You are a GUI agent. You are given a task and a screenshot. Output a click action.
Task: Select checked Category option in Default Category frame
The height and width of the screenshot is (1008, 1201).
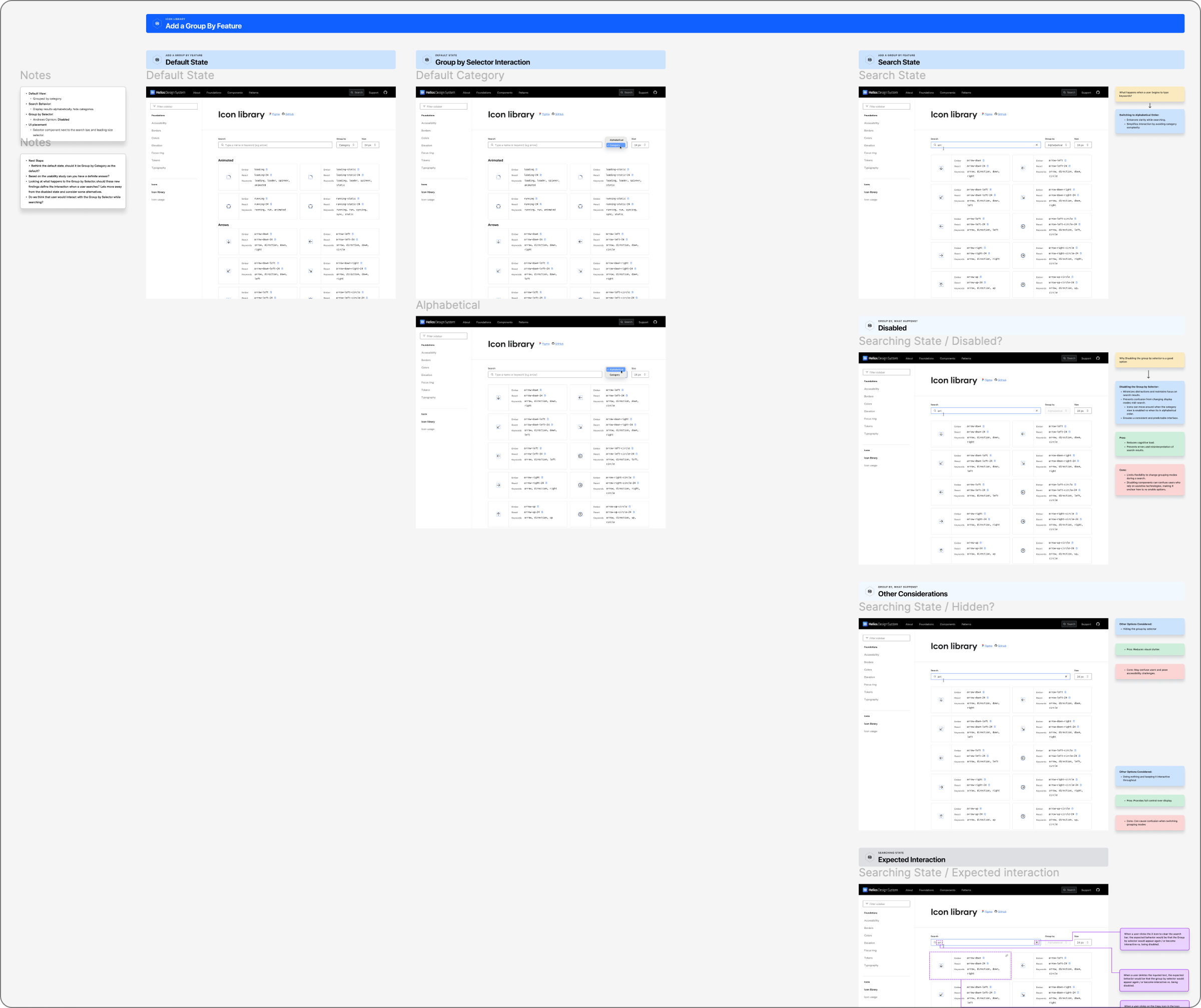[x=616, y=145]
